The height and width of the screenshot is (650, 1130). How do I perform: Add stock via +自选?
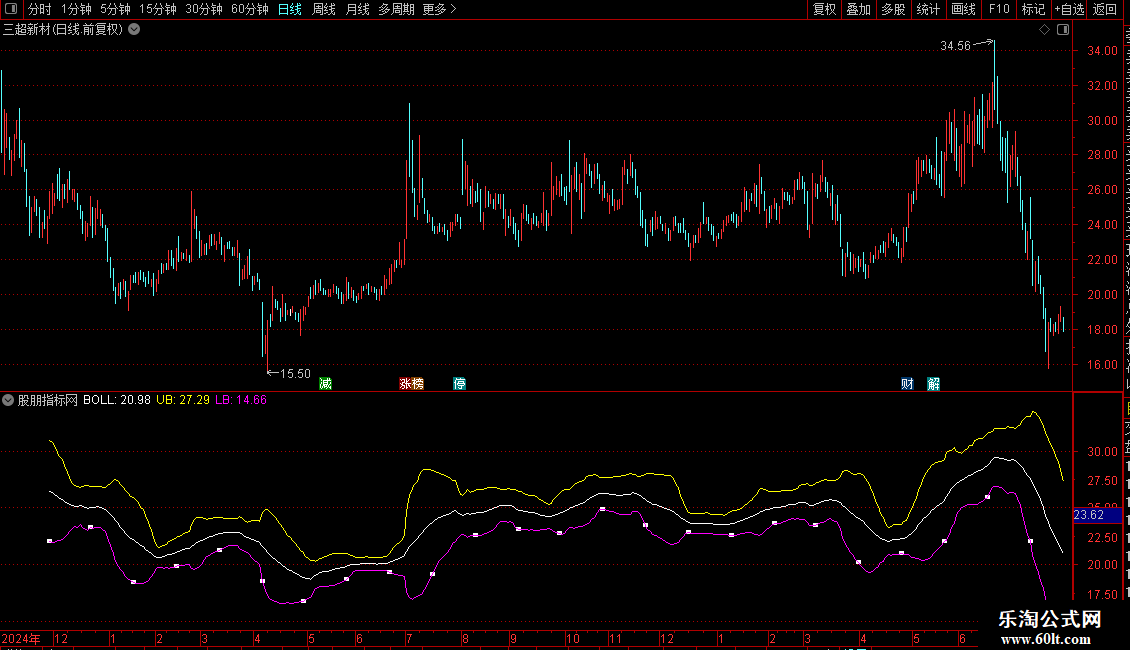(1069, 9)
